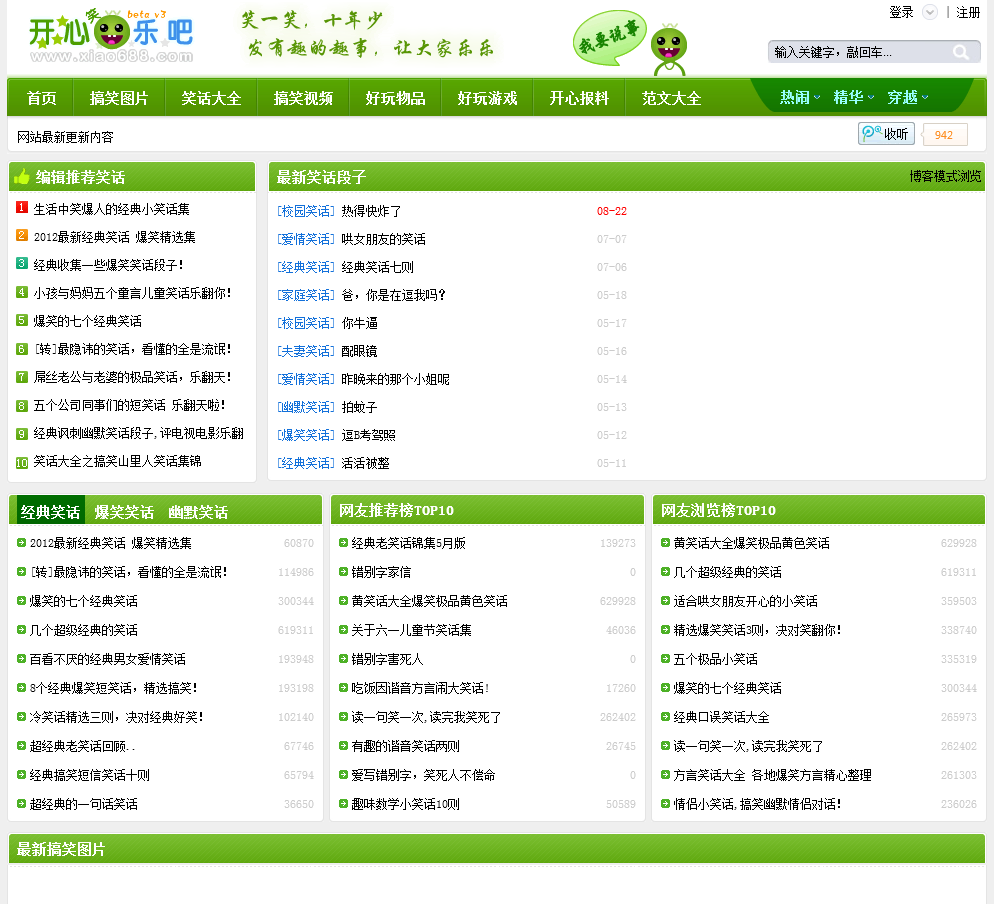Open 爱写错别字，笑死人不偿命
The image size is (994, 904).
click(x=423, y=775)
